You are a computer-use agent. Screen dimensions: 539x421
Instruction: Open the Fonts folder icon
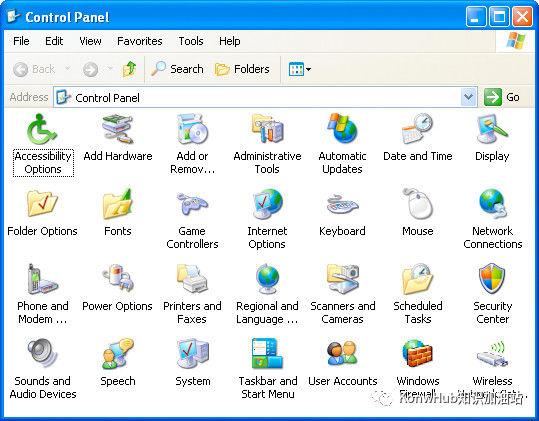click(118, 204)
